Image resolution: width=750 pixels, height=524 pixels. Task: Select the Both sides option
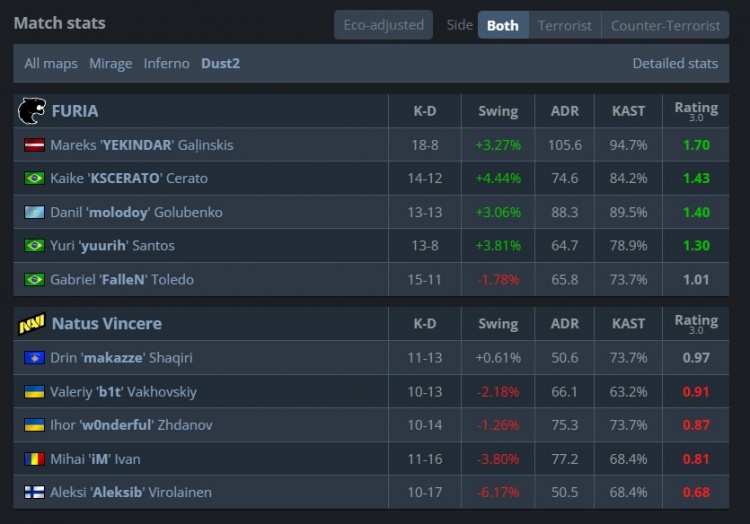pos(502,25)
